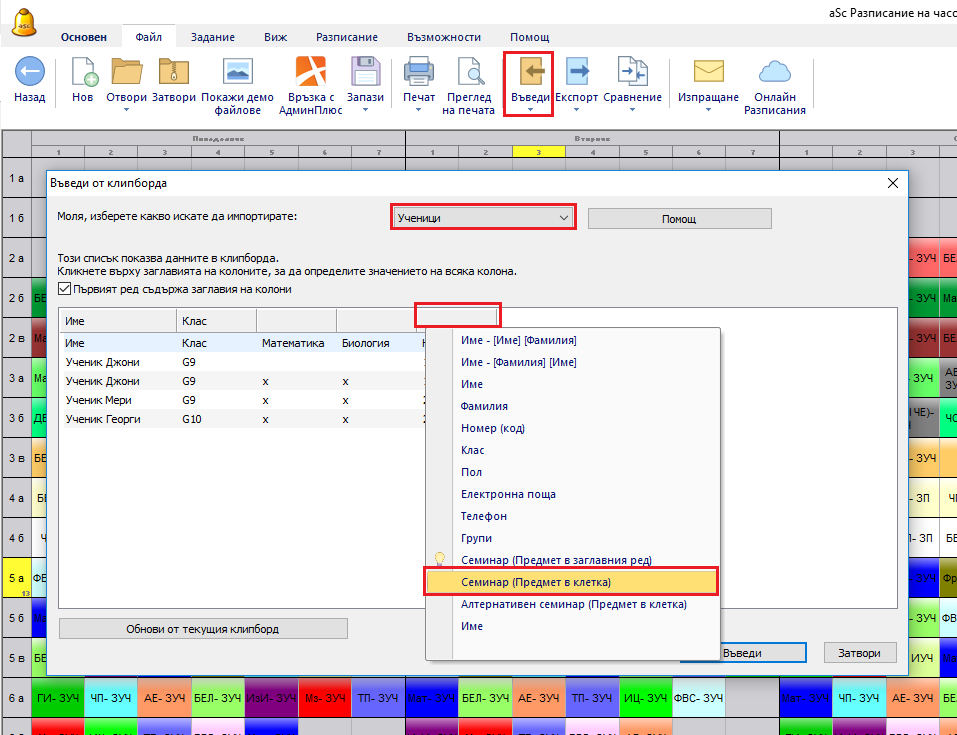Expand the Изпращане dropdown menu
957x735 pixels.
[708, 110]
